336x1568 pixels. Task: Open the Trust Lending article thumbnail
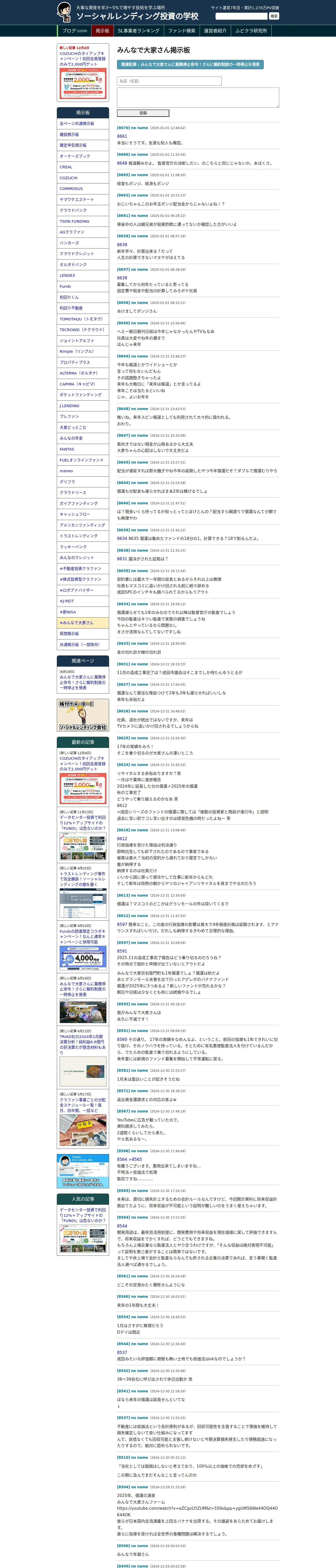tap(83, 903)
